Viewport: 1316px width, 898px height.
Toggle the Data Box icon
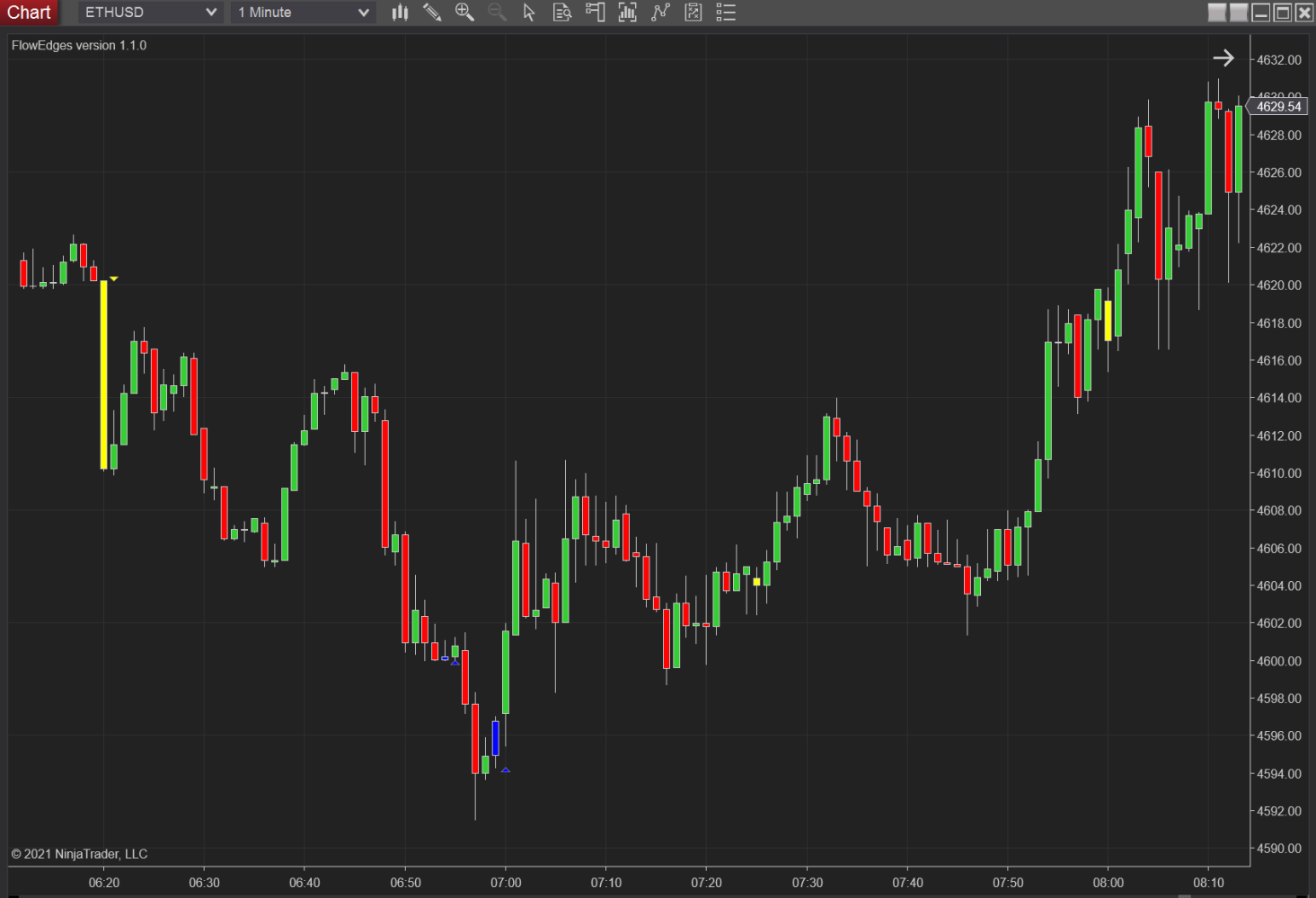(562, 13)
